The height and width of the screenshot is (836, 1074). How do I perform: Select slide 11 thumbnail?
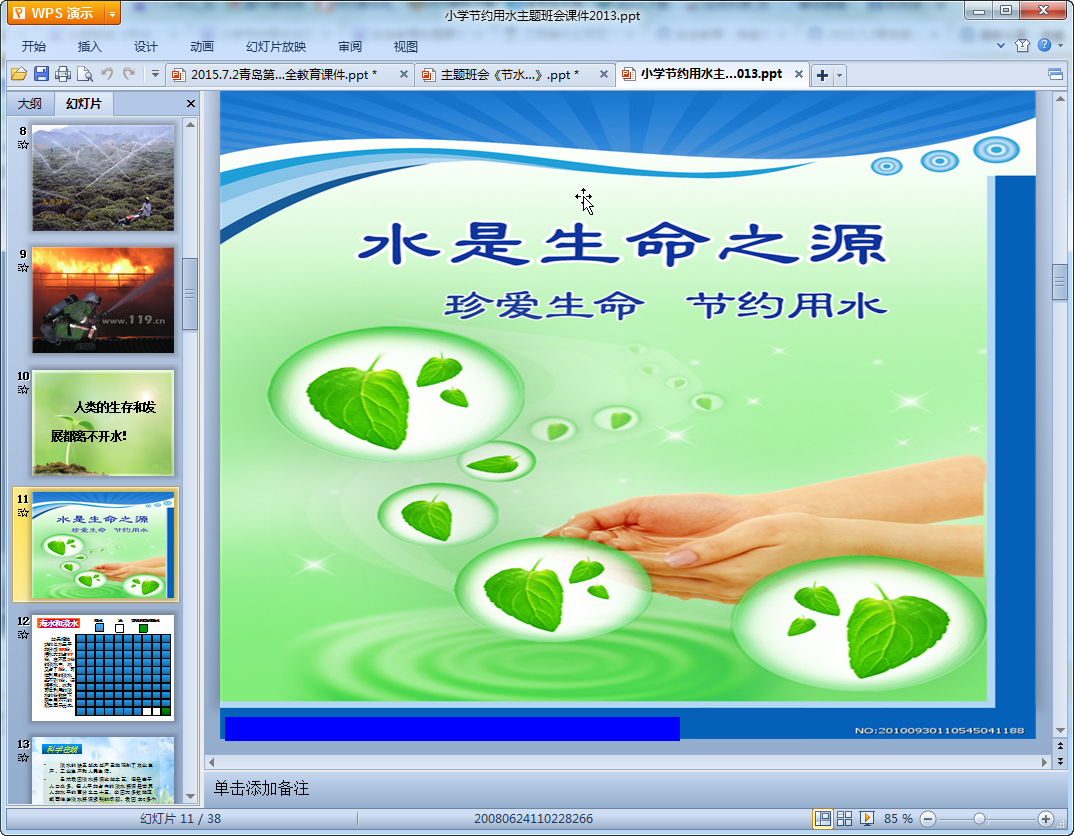(x=103, y=545)
